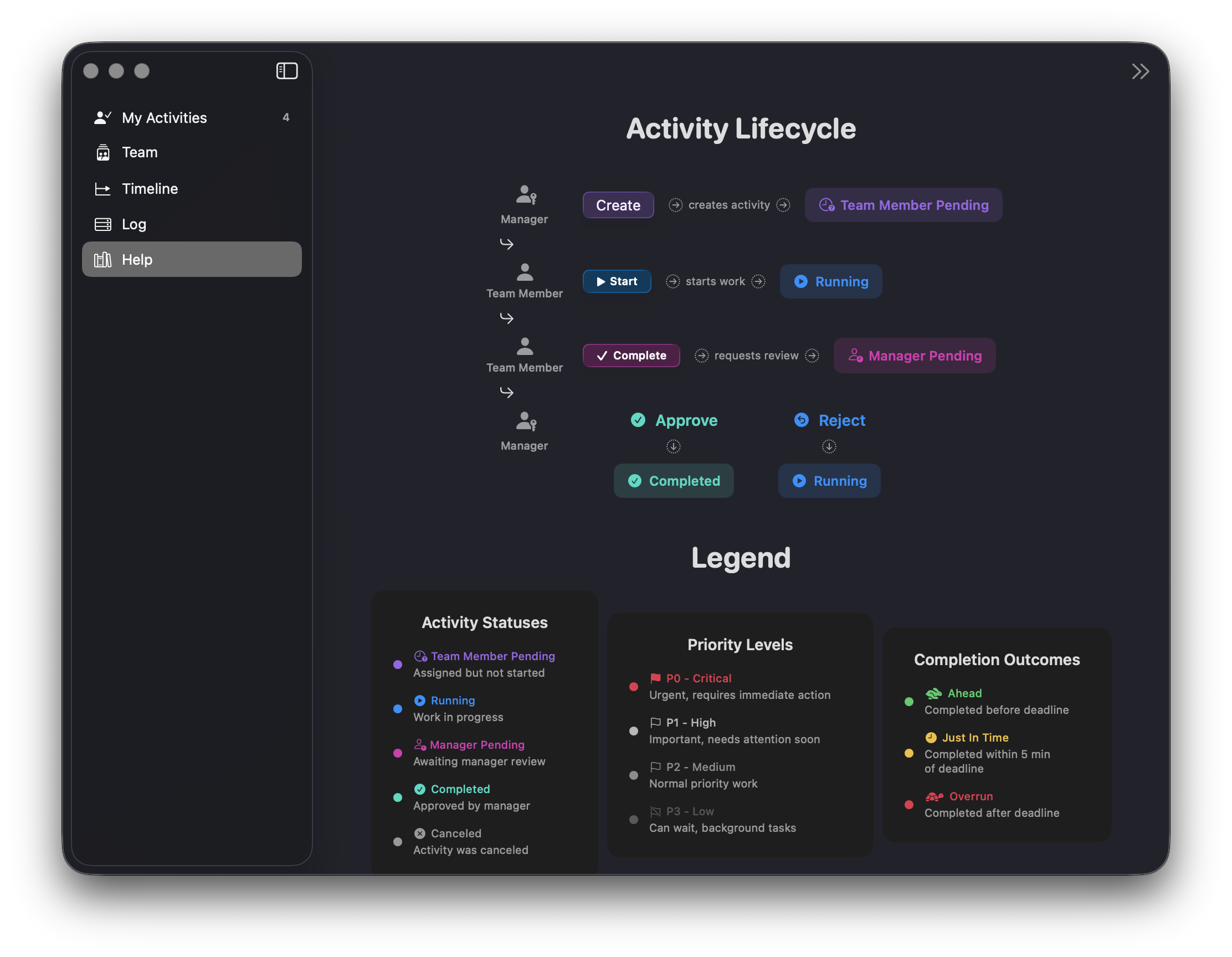This screenshot has height=957, width=1232.
Task: Click the P0 Critical flag icon
Action: 655,678
